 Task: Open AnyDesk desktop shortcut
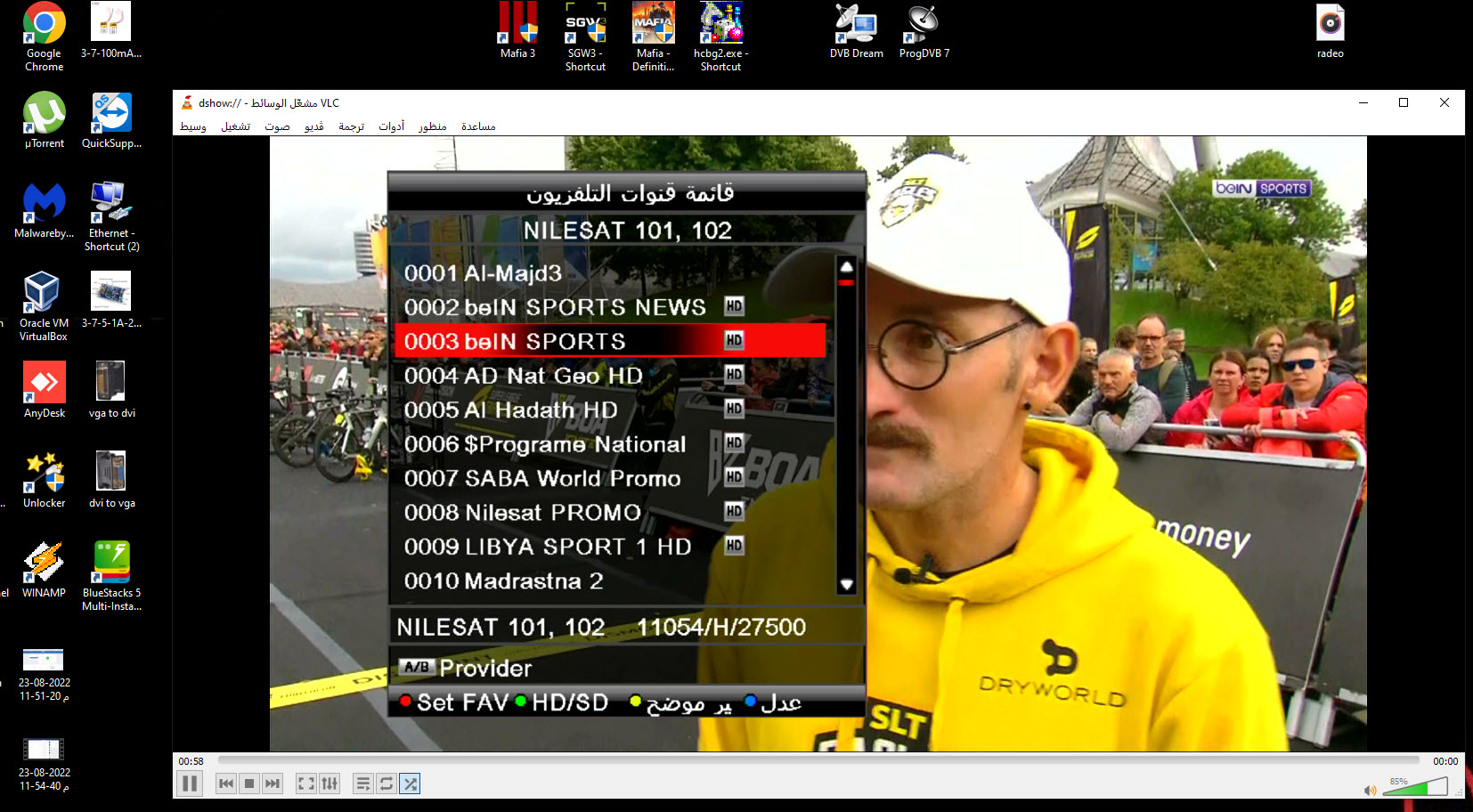coord(45,390)
